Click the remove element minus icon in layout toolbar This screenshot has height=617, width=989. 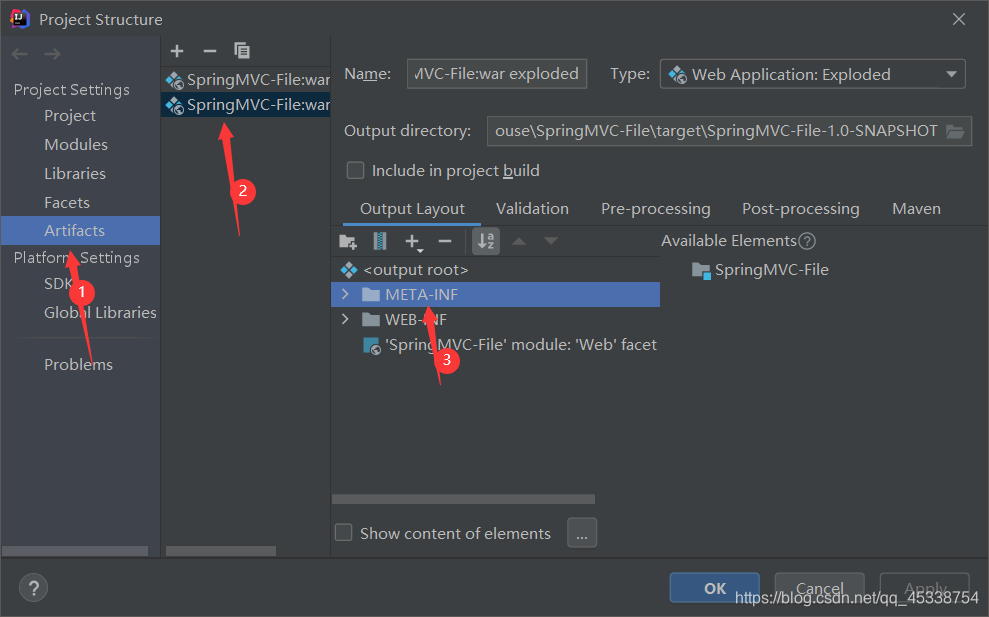(445, 241)
